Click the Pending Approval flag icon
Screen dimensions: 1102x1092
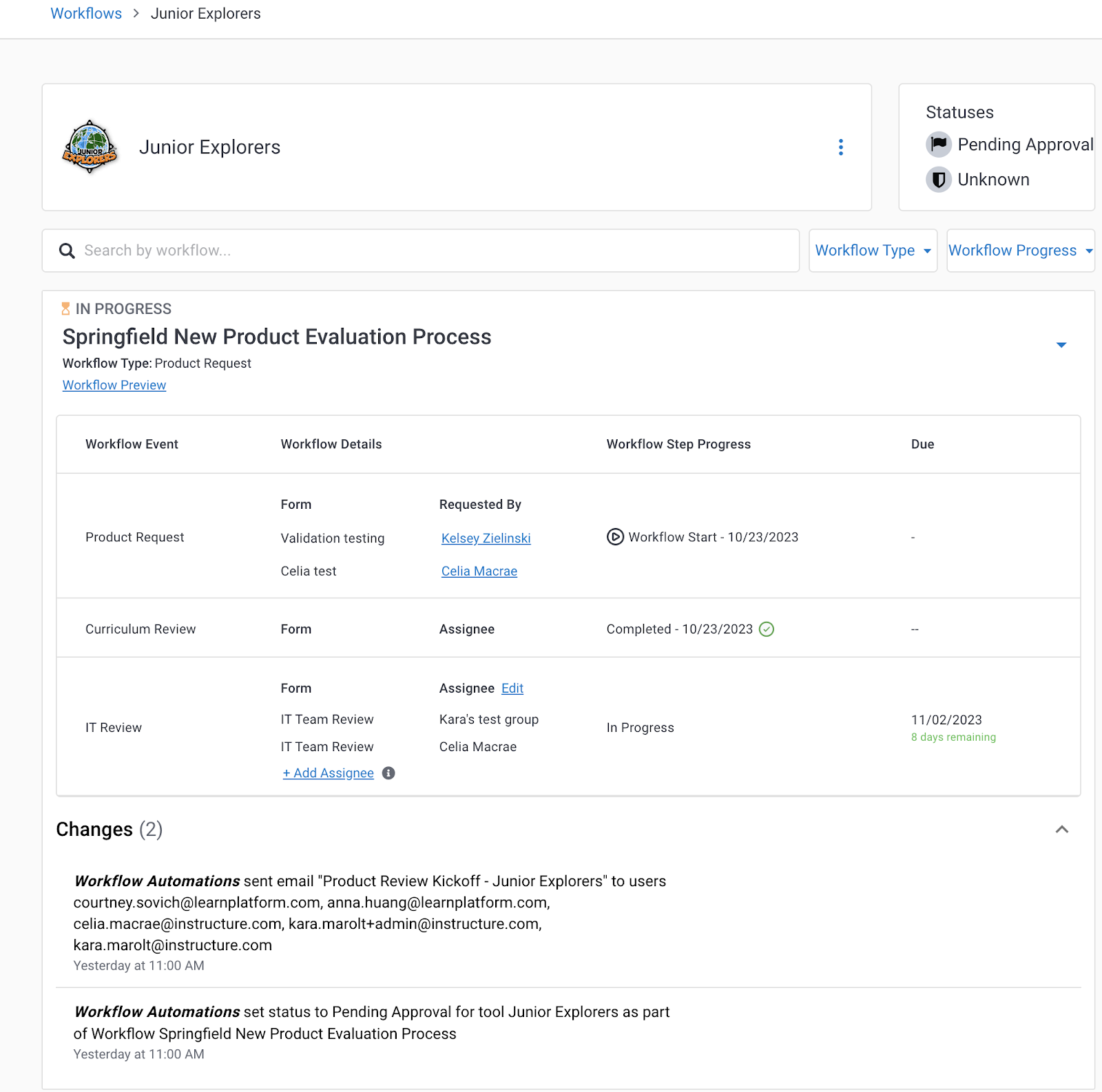coord(938,145)
